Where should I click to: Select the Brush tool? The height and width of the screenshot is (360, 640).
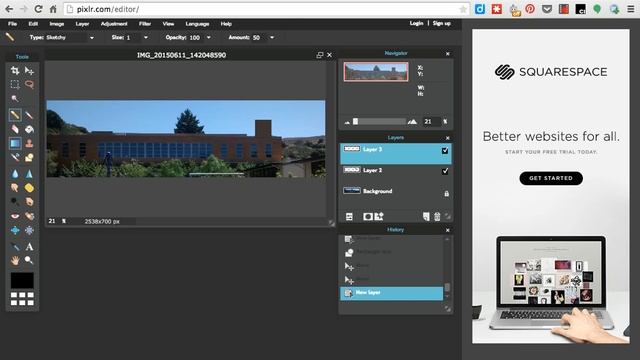tap(29, 115)
